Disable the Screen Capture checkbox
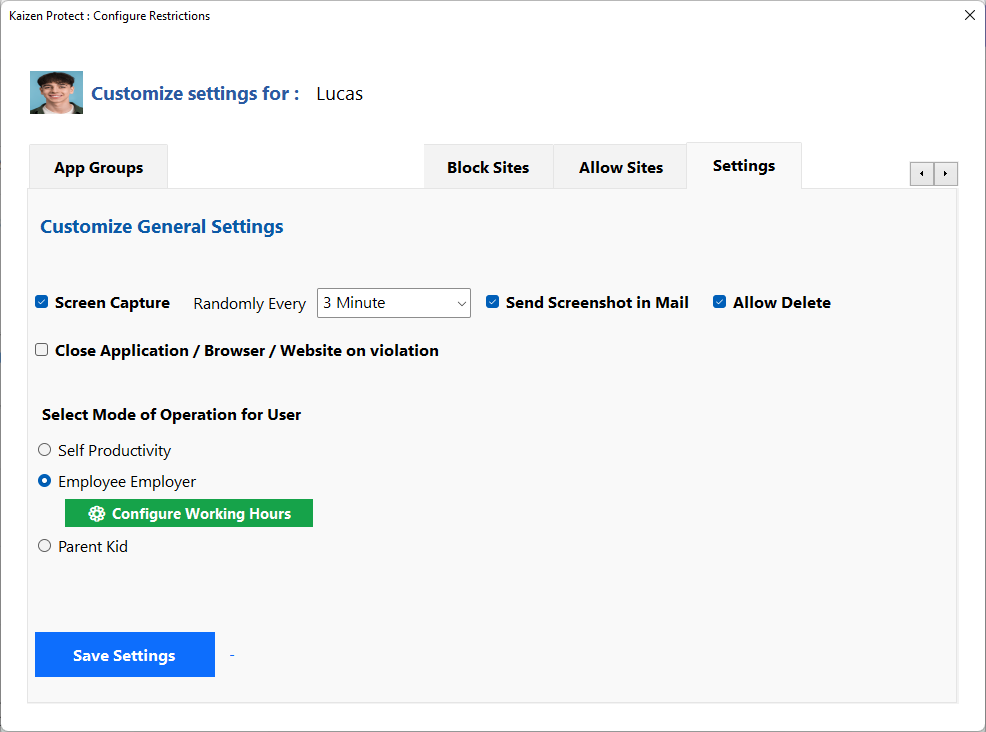Screen dimensions: 986x732 pyautogui.click(x=42, y=302)
